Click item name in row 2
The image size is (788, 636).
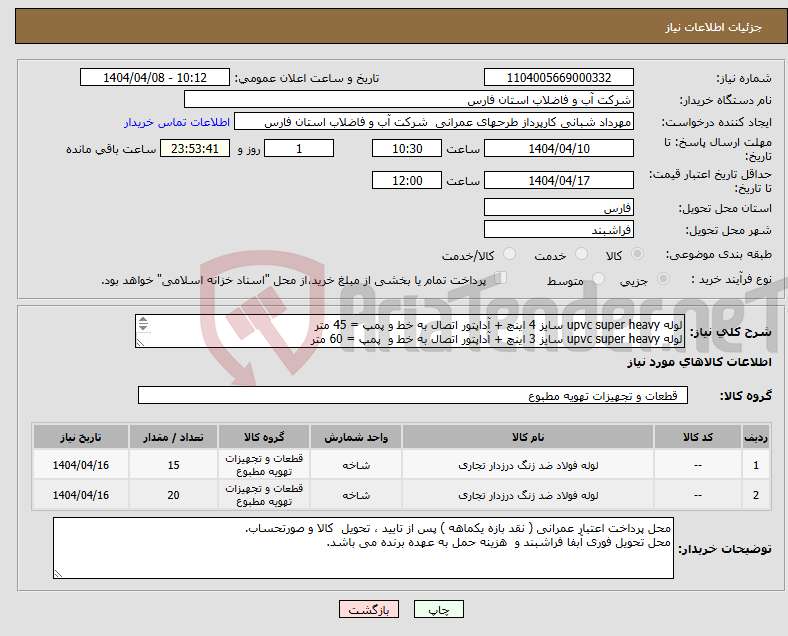(x=528, y=496)
